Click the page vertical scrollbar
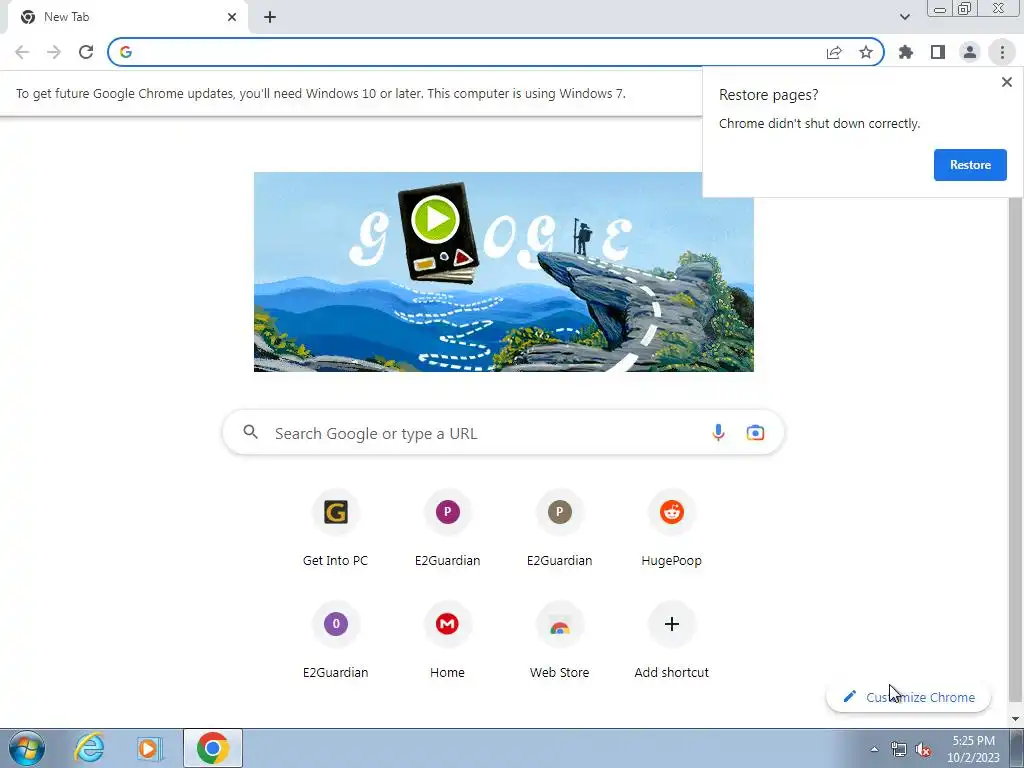 [1016, 451]
